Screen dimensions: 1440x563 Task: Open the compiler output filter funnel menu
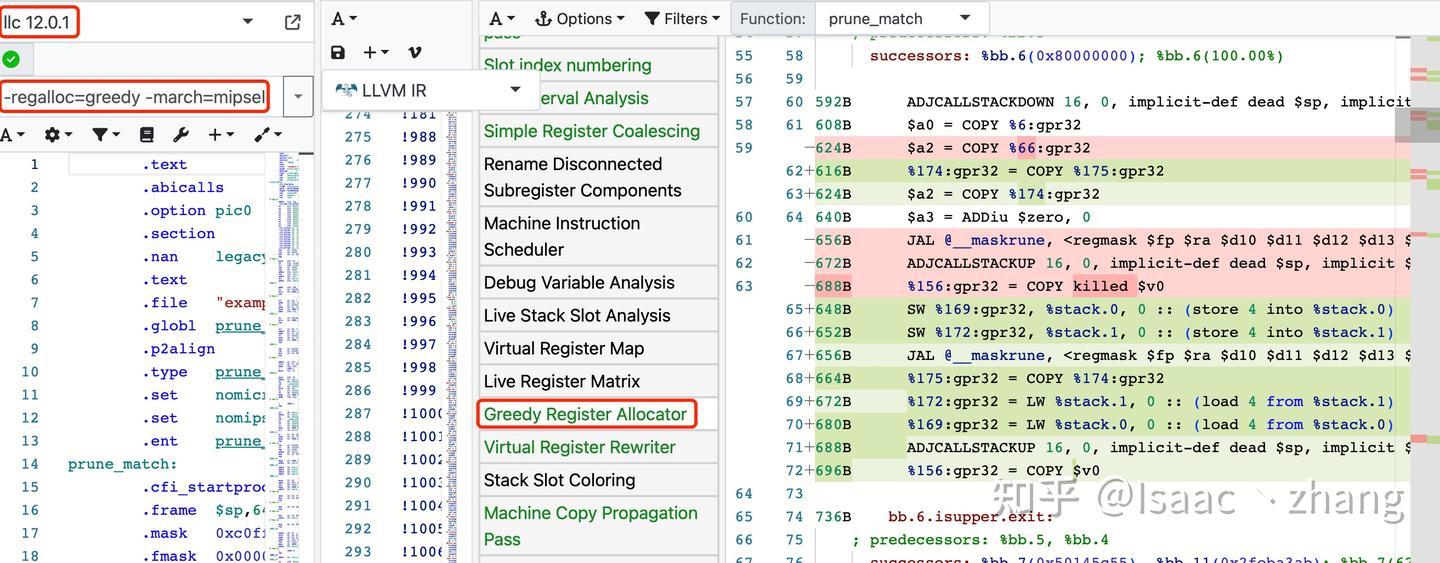(105, 134)
